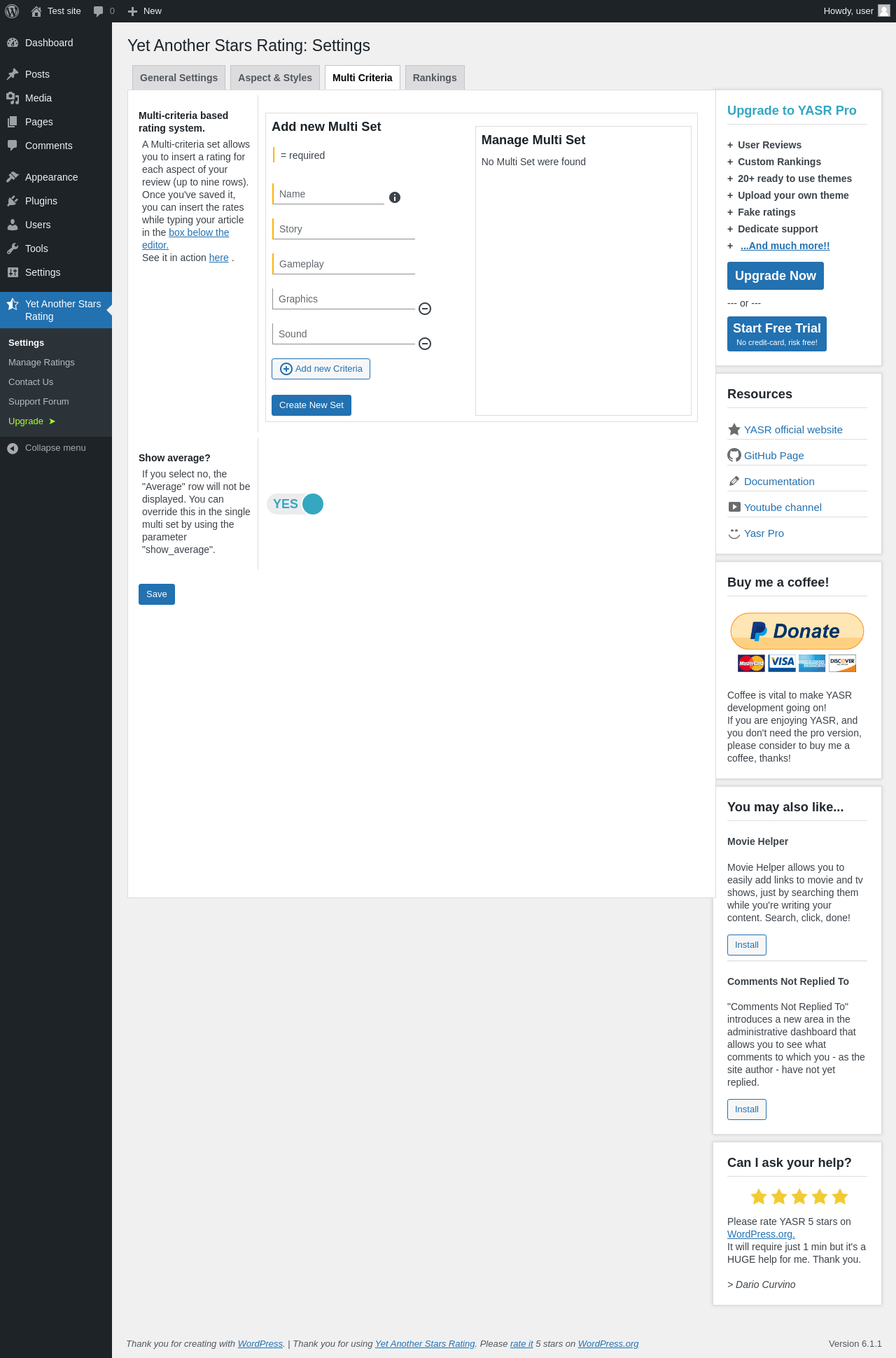Click the credit card logos under Donate

(x=797, y=663)
